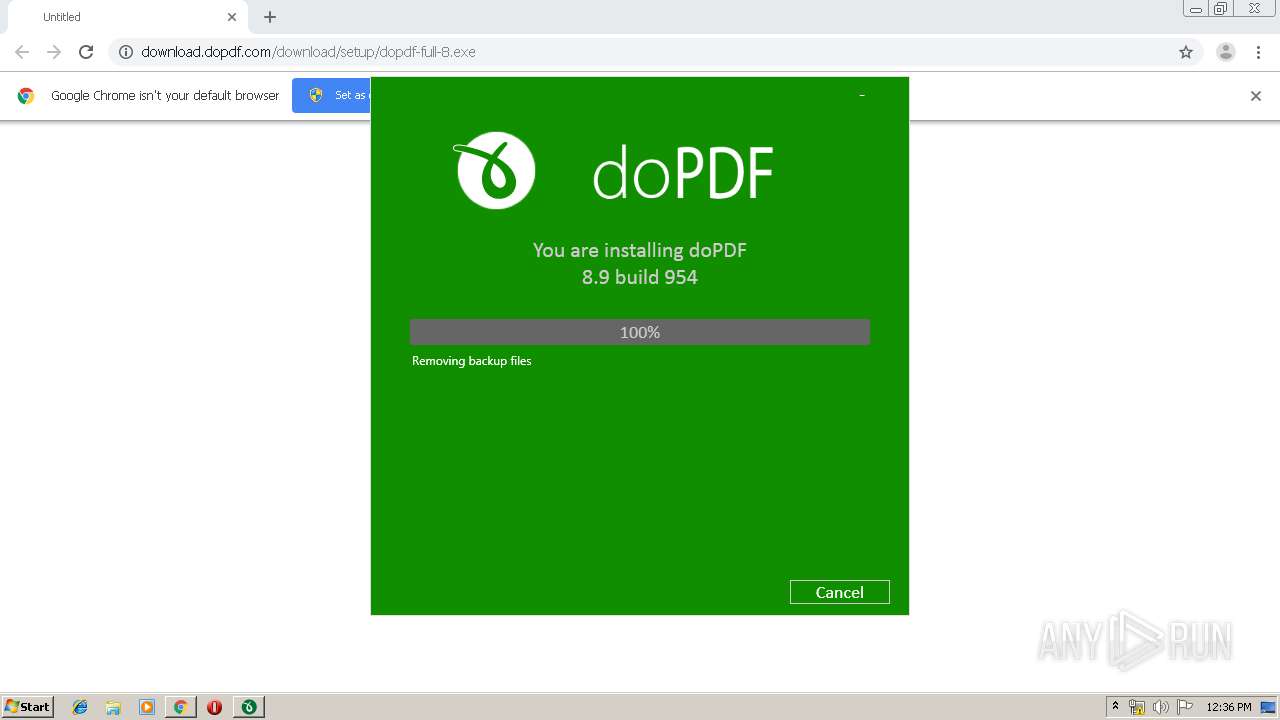This screenshot has width=1280, height=720.
Task: Open Windows Media Player from the taskbar
Action: (147, 707)
